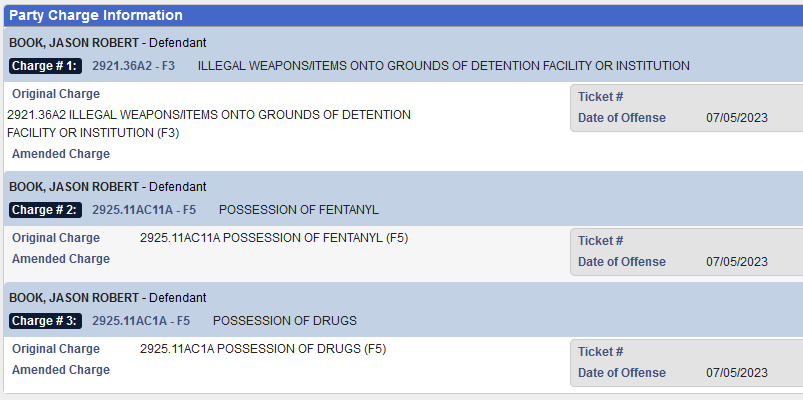Image resolution: width=803 pixels, height=400 pixels.
Task: Click Original Charge text for fentanyl charge
Action: click(274, 238)
